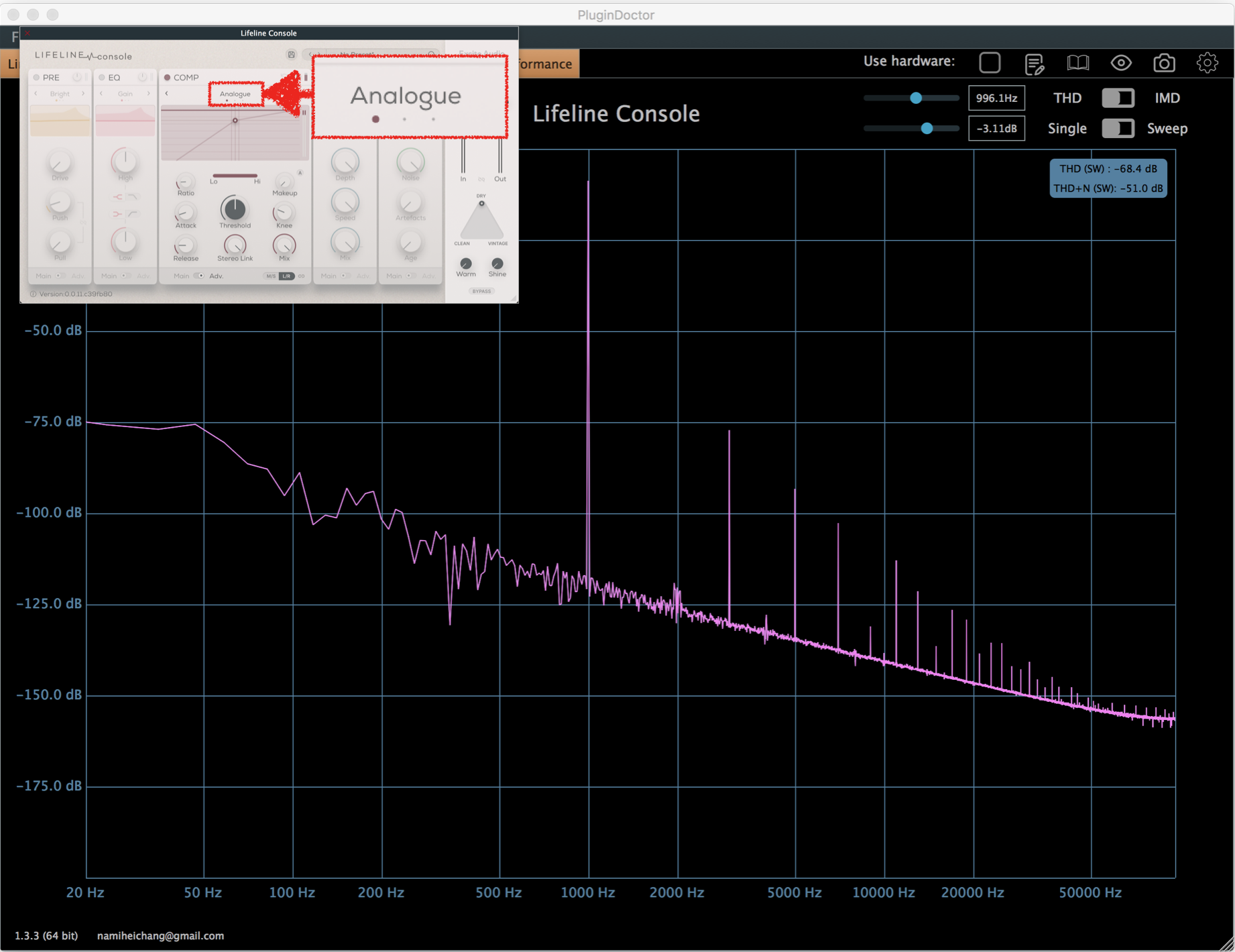The width and height of the screenshot is (1235, 952).
Task: Click the Makeup knob
Action: tap(284, 181)
